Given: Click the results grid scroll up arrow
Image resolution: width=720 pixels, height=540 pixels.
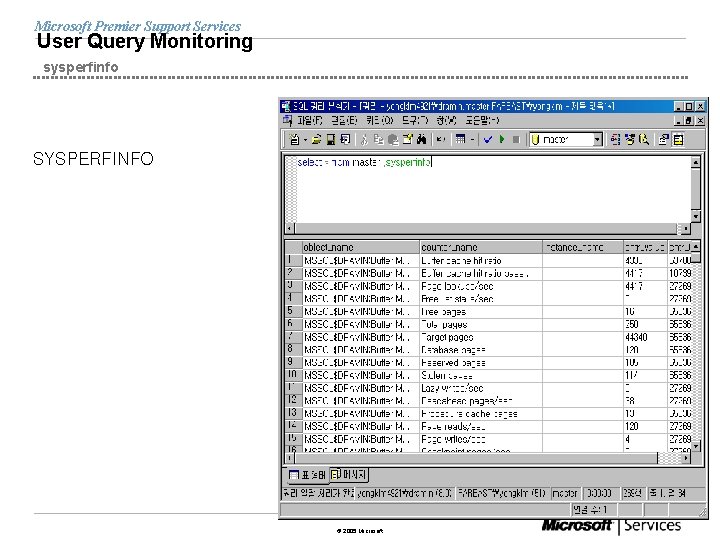Looking at the screenshot, I should [x=696, y=247].
